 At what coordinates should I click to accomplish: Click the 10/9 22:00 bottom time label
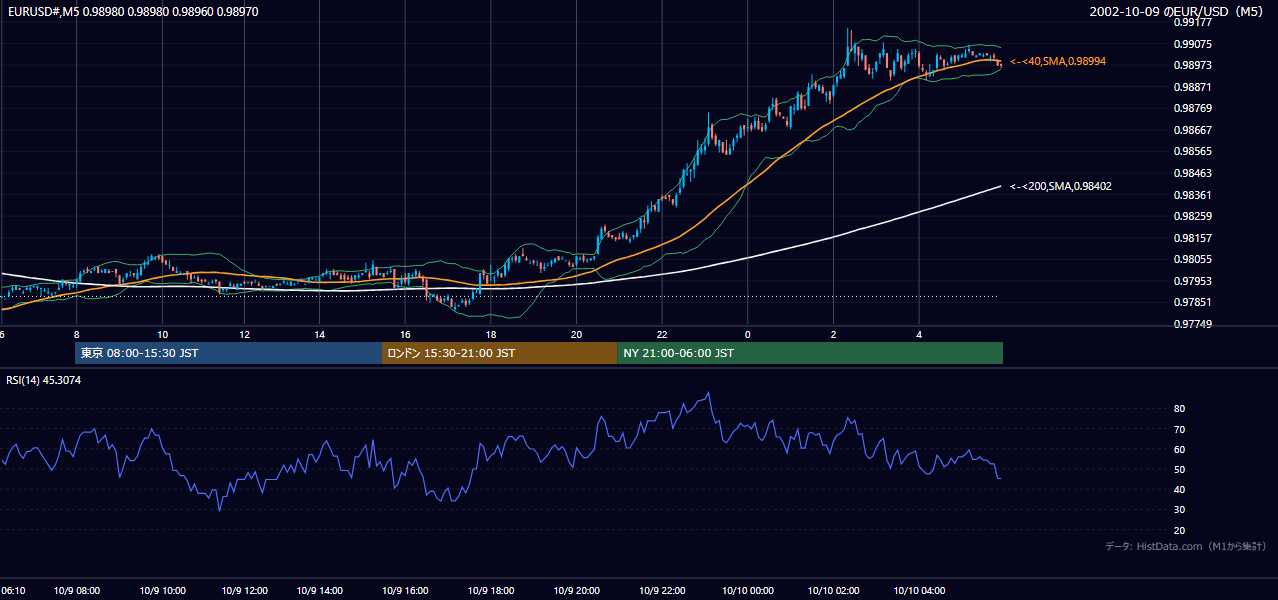(x=661, y=591)
